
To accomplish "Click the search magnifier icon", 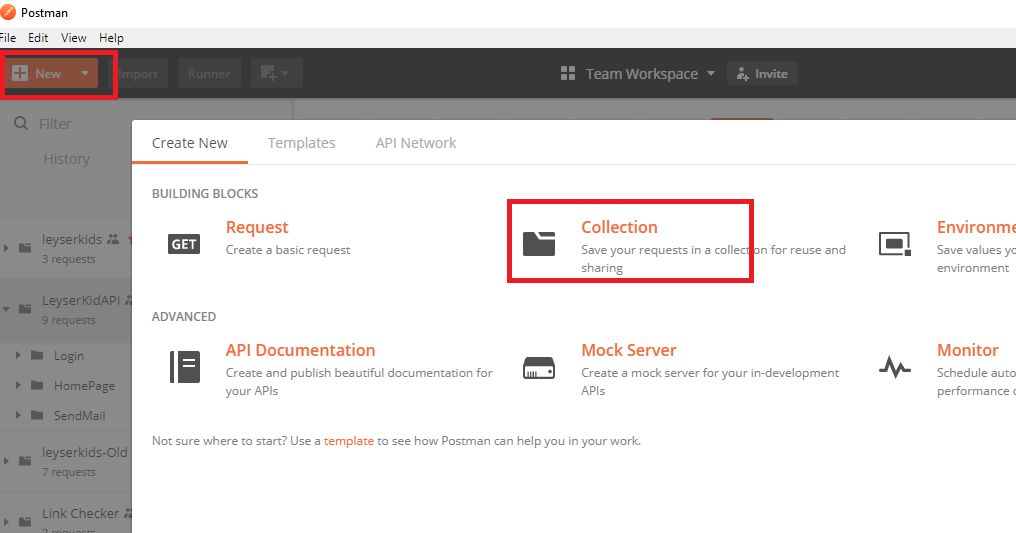I will pyautogui.click(x=21, y=123).
